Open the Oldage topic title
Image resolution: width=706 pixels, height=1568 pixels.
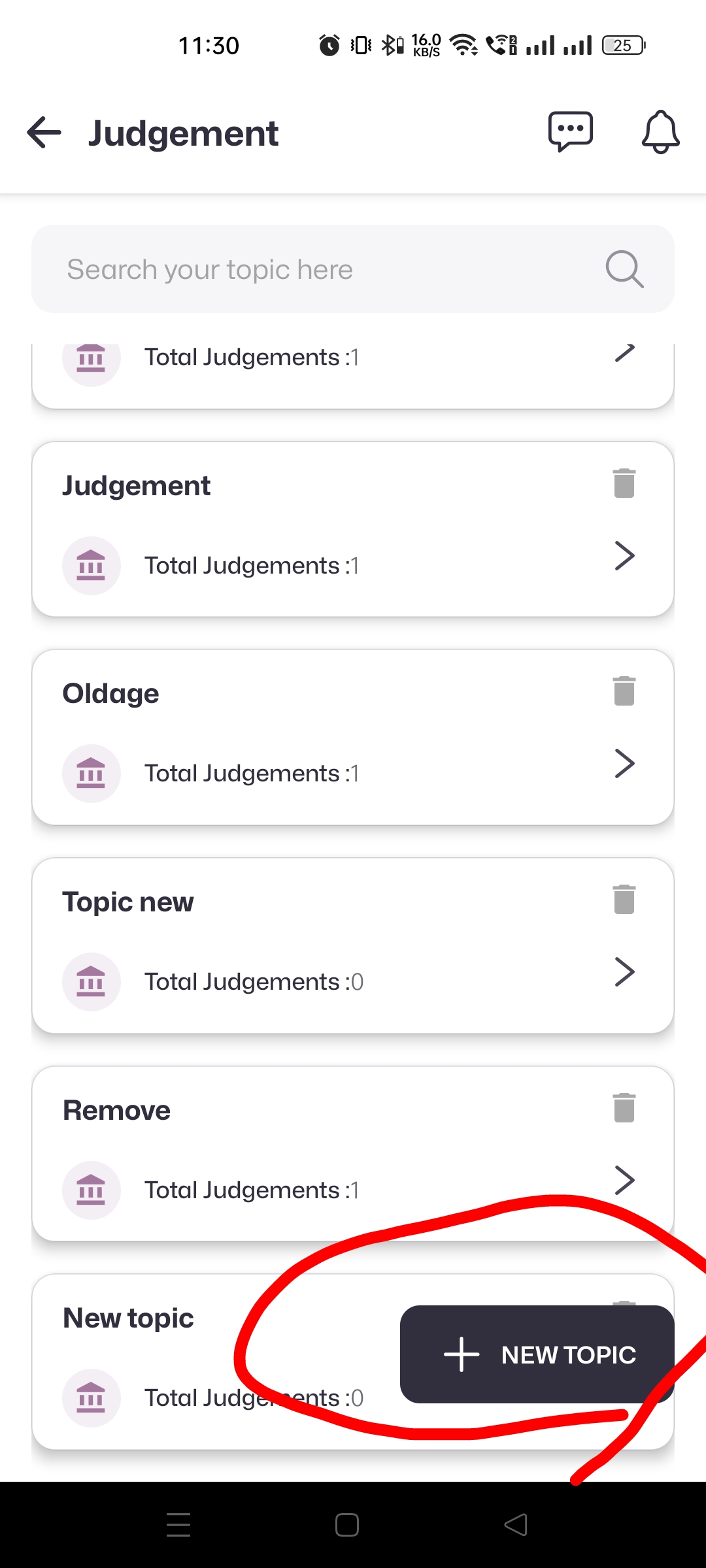click(111, 694)
